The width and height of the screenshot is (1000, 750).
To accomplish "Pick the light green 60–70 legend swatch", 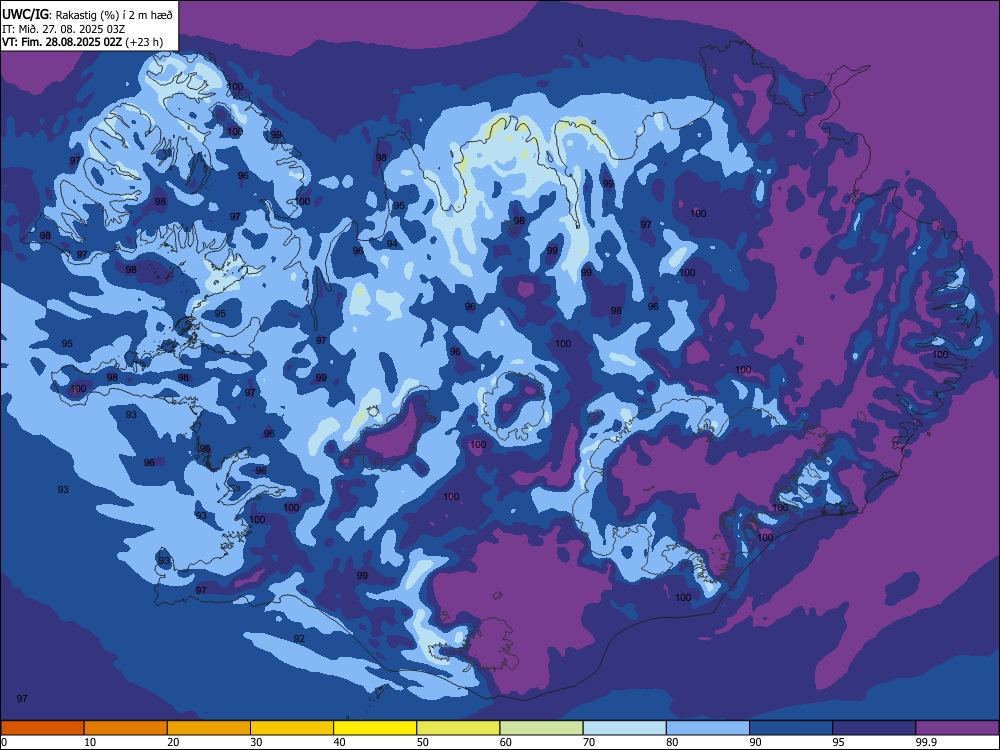I will point(541,728).
